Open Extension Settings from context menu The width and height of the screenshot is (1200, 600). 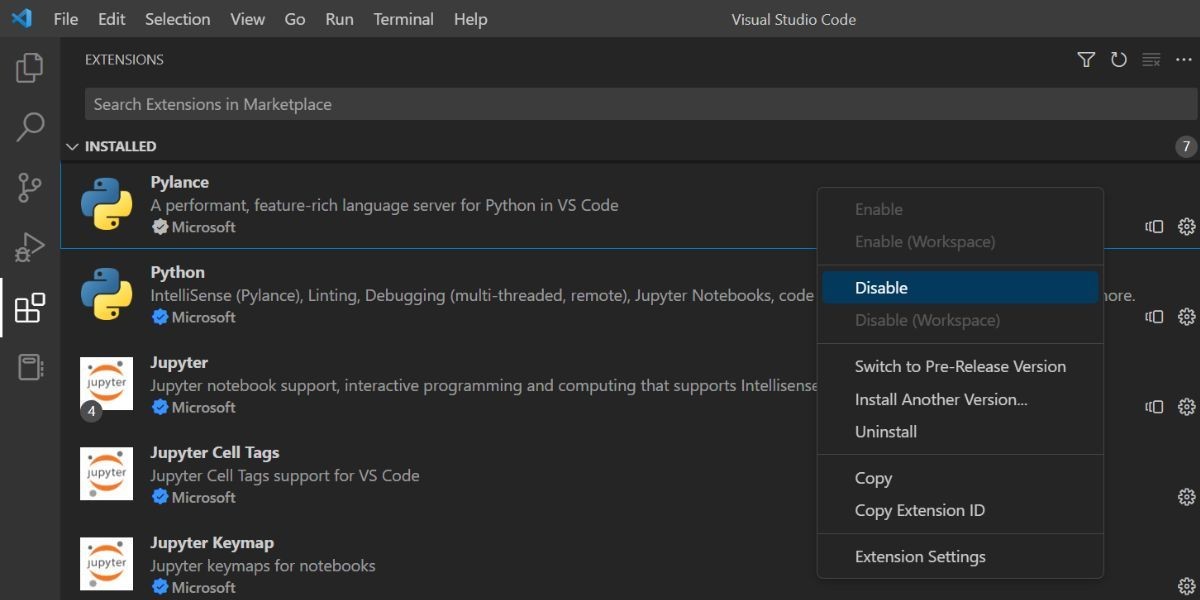[960, 556]
